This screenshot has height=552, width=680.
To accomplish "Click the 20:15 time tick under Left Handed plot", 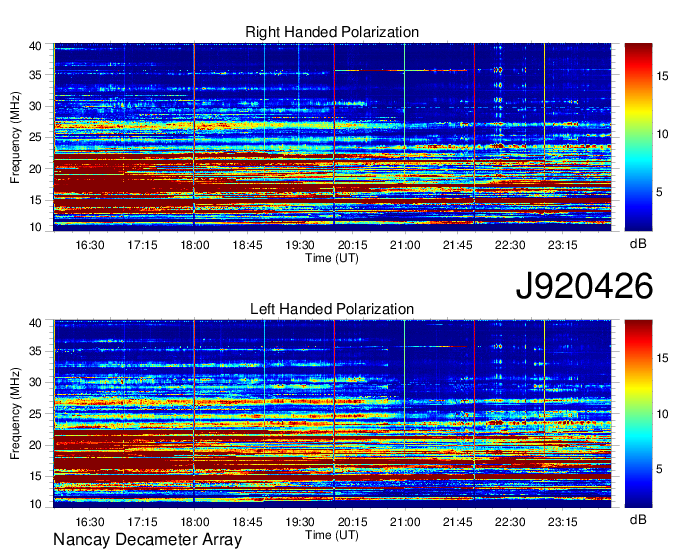I will [353, 522].
